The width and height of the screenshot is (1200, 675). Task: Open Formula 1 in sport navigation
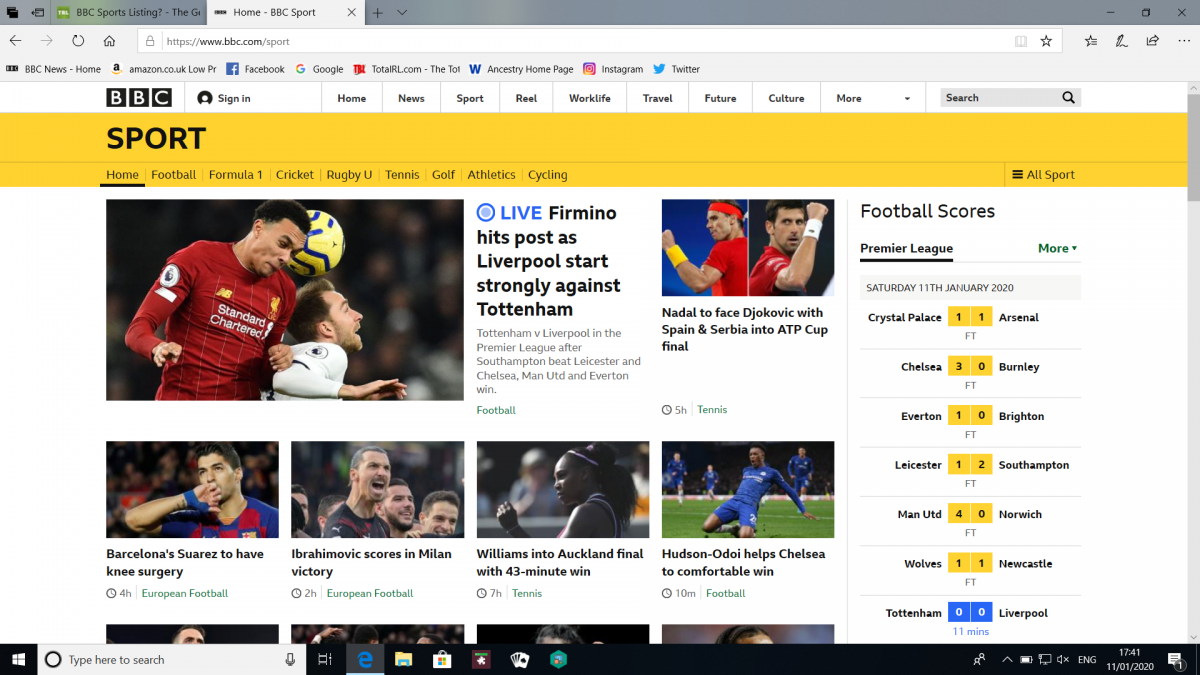(x=236, y=174)
